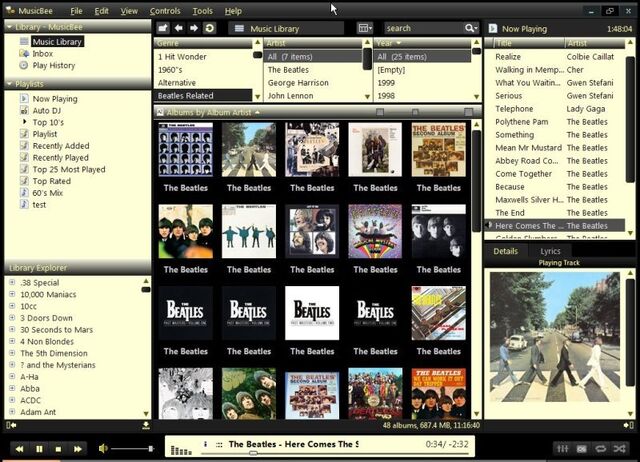Collapse the Library - MusicBee section
Viewport: 640px width, 462px height.
coord(9,27)
